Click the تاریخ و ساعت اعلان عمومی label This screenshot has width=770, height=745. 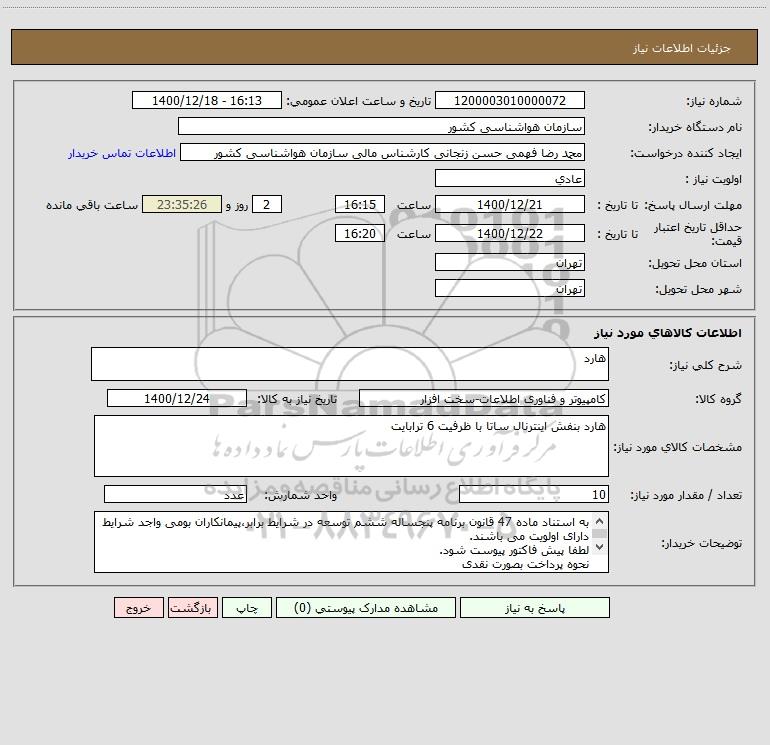pos(359,101)
